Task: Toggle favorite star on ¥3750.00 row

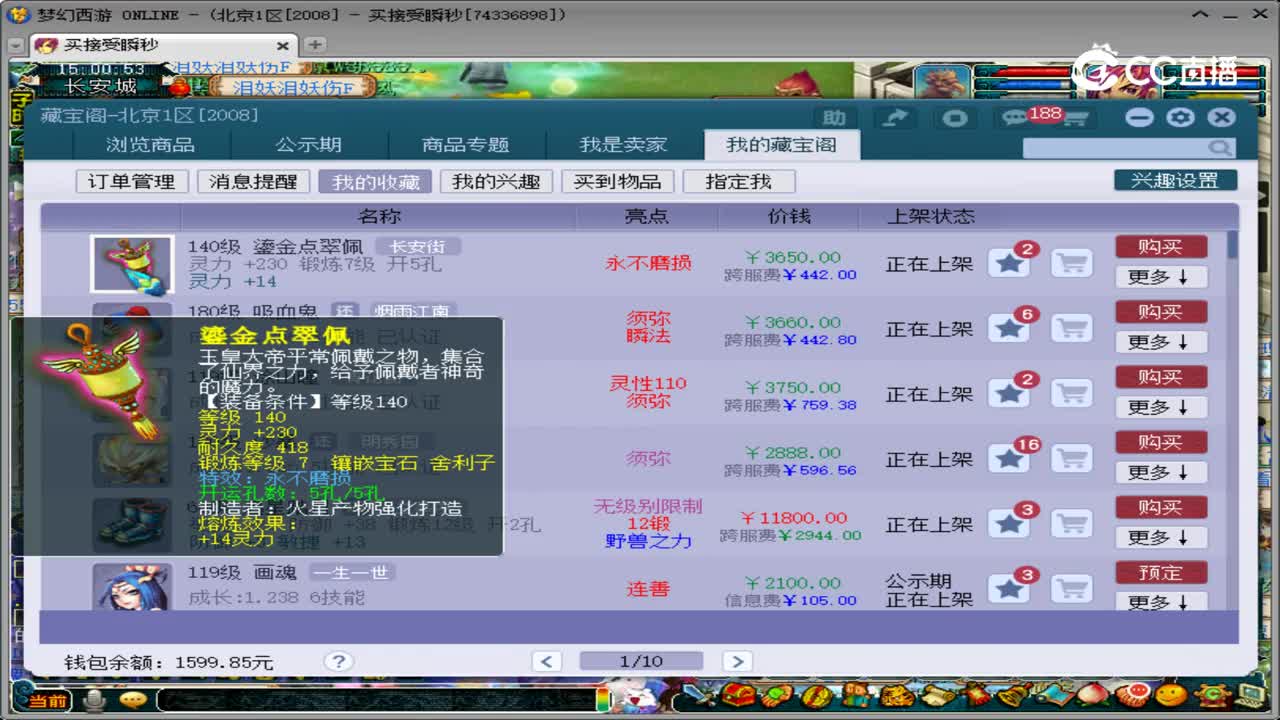Action: coord(1009,394)
